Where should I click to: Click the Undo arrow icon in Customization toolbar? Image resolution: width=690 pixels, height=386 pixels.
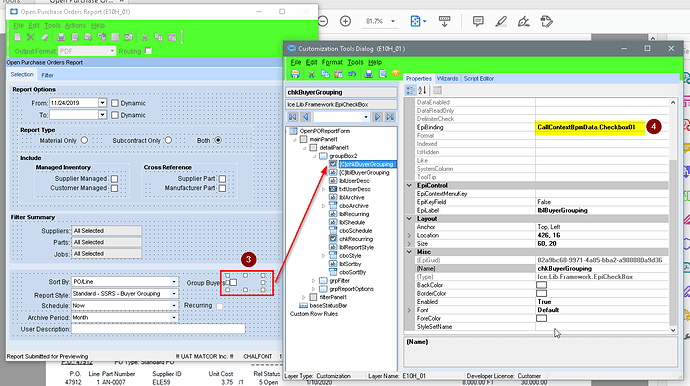click(x=352, y=74)
